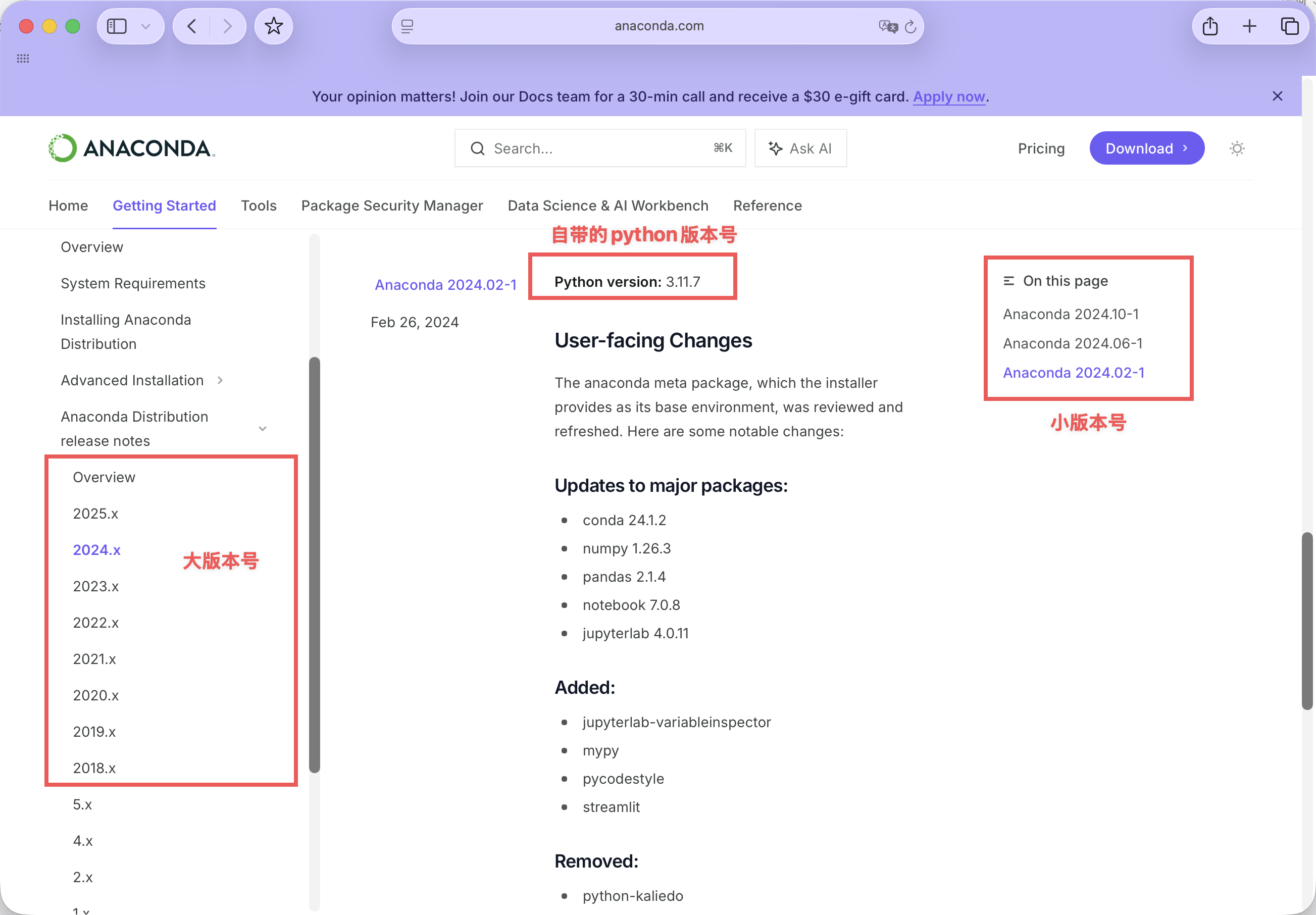Click the translate icon in address bar
Viewport: 1316px width, 915px height.
(888, 26)
